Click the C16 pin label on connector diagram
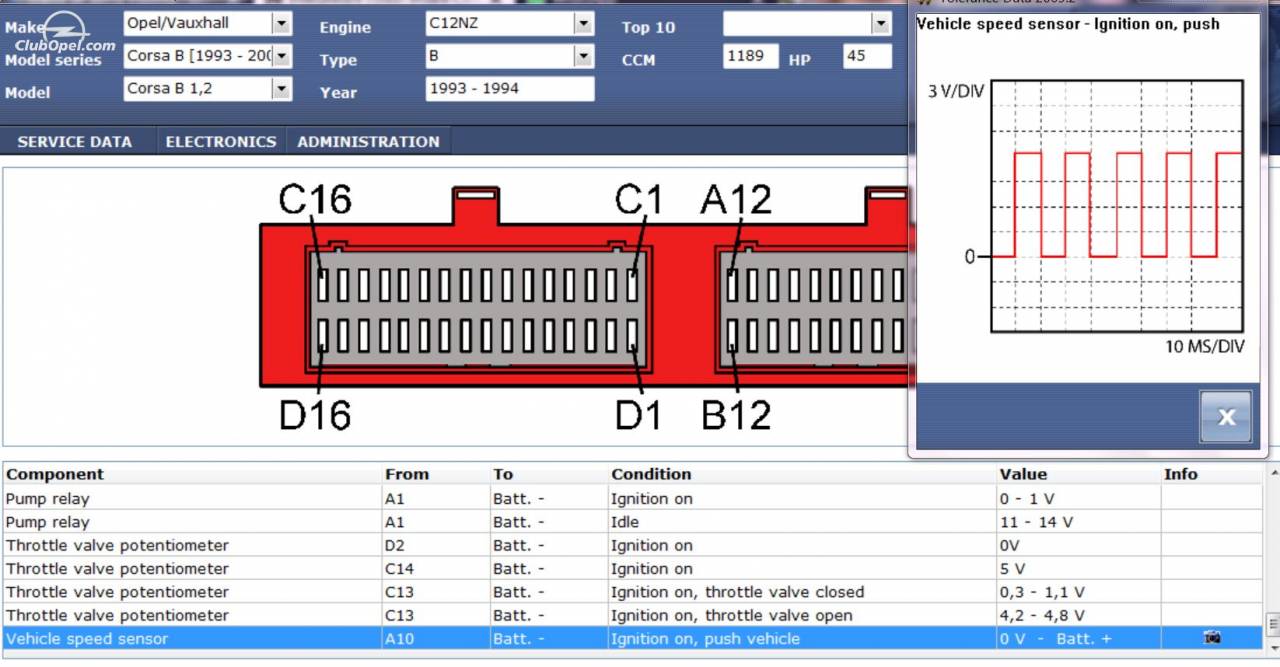The height and width of the screenshot is (667, 1280). point(315,201)
